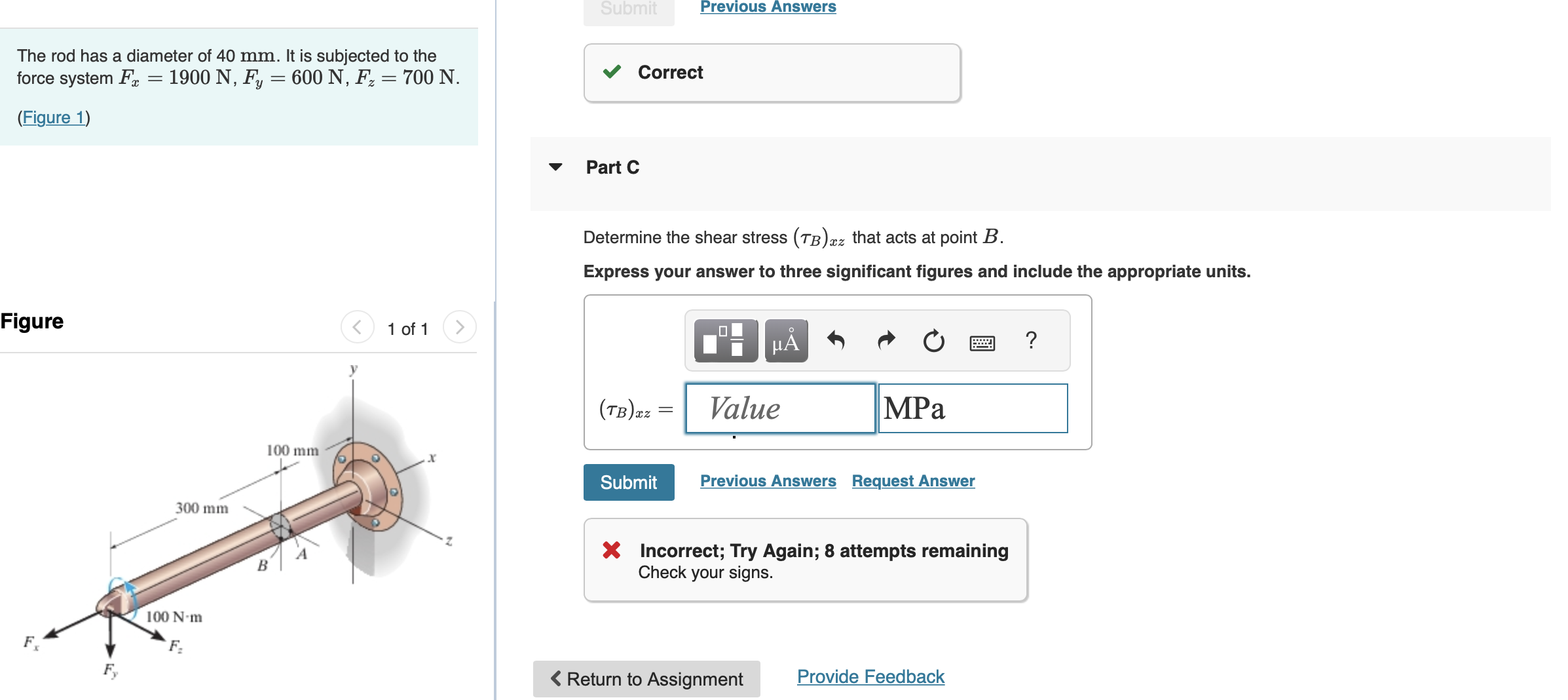1568x700 pixels.
Task: Open the templates fraction tool icon
Action: pyautogui.click(x=725, y=341)
